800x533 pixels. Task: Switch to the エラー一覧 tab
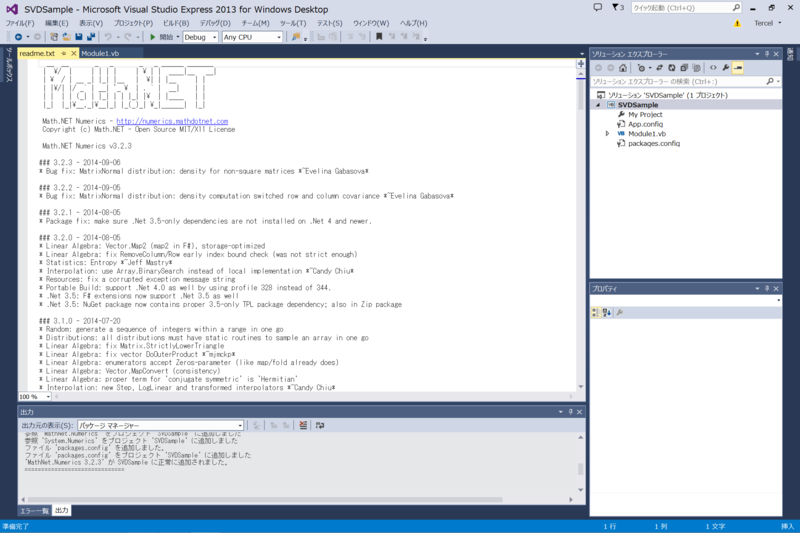34,510
